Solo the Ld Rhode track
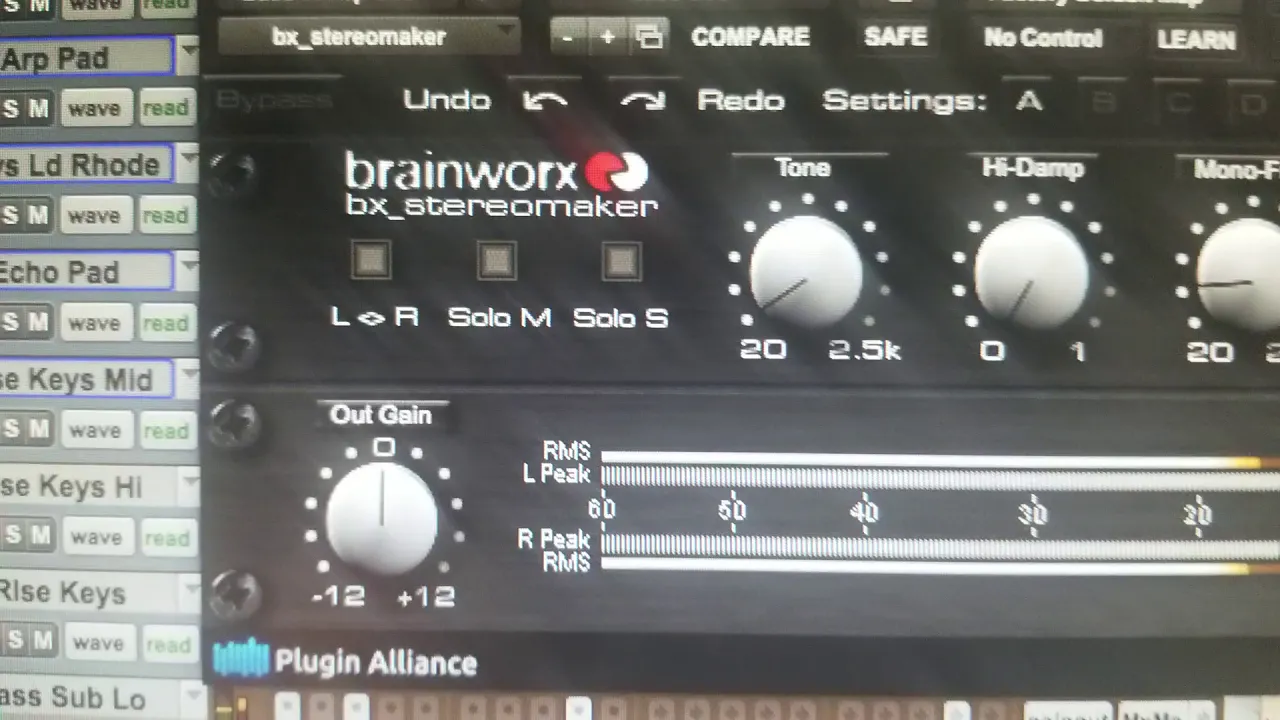 tap(11, 215)
